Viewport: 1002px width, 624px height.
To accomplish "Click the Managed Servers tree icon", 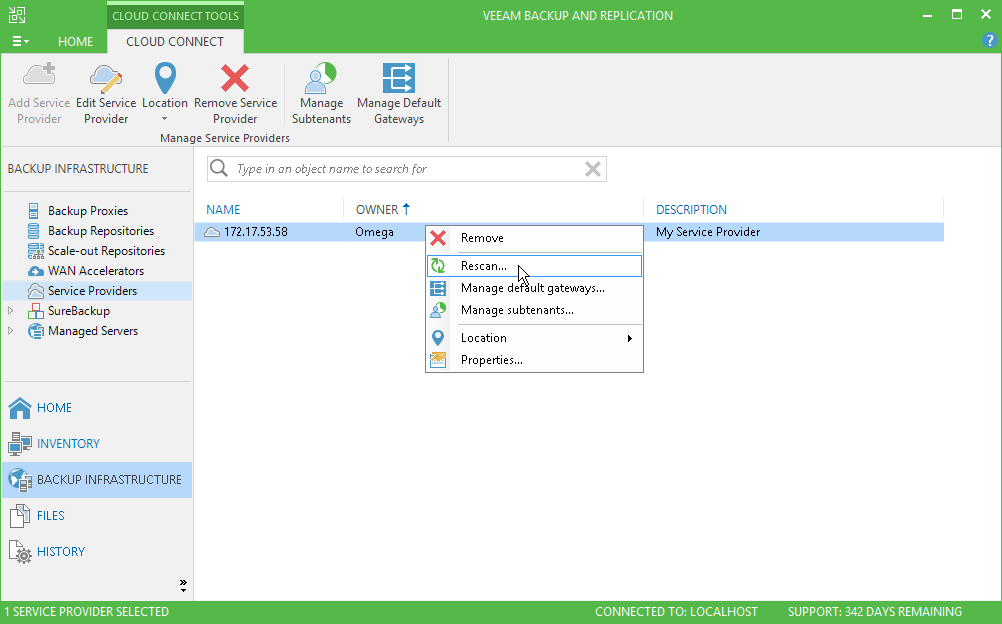I will click(36, 331).
